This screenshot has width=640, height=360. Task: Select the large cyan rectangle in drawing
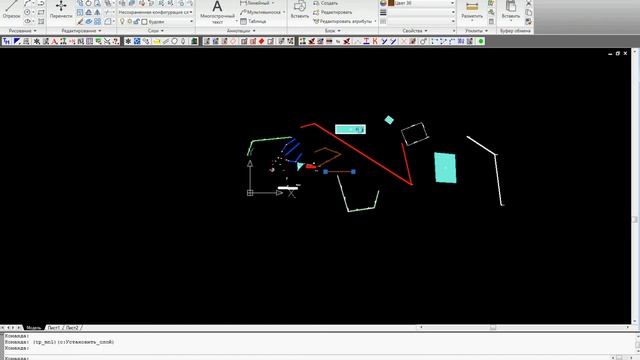click(445, 167)
